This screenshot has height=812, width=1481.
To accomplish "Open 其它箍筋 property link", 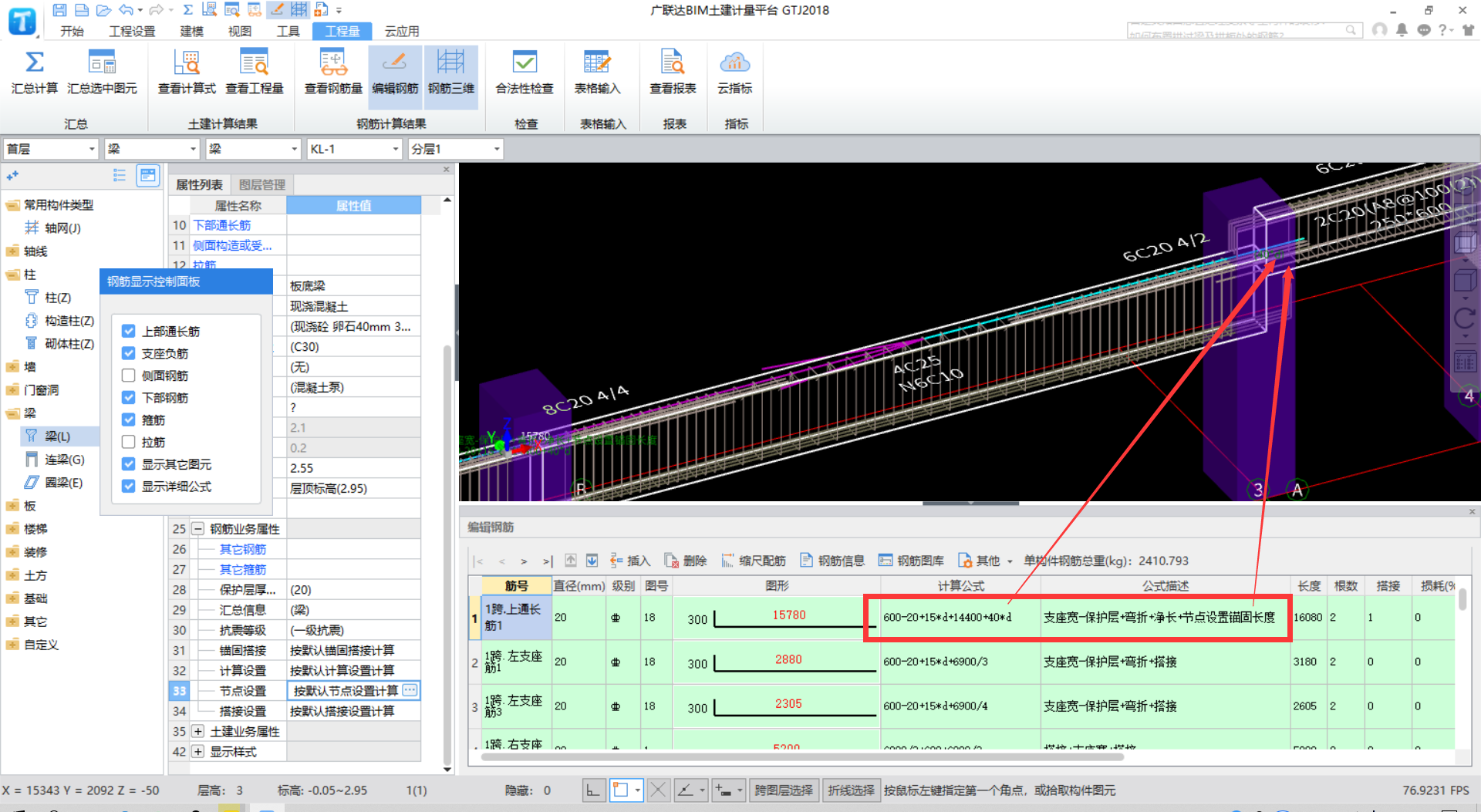I will click(243, 569).
